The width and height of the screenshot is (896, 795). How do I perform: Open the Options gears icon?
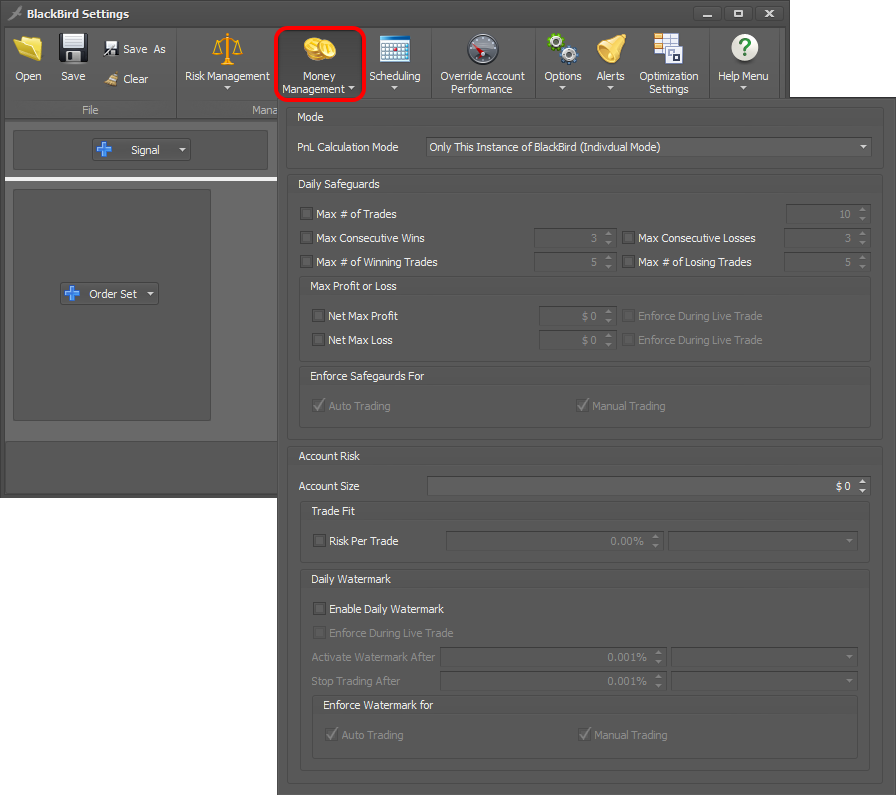pos(562,49)
